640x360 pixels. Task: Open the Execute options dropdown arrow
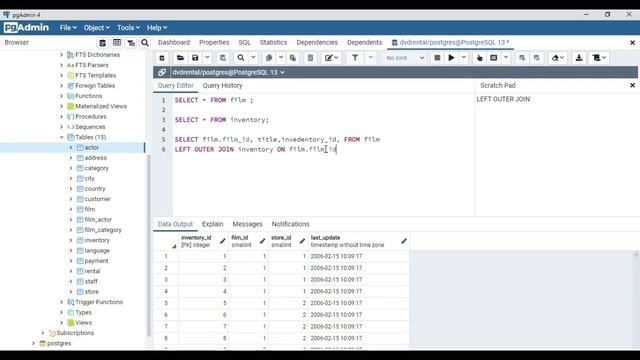point(464,58)
